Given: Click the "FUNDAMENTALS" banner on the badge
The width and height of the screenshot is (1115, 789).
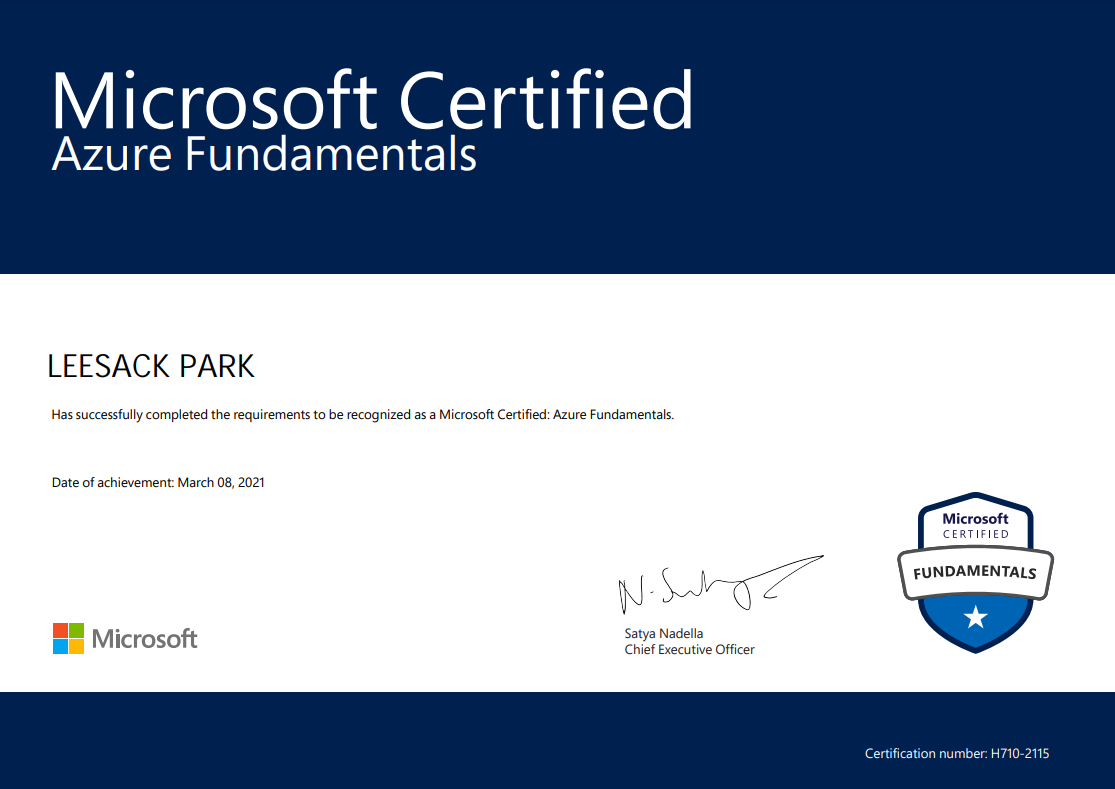Looking at the screenshot, I should click(975, 572).
